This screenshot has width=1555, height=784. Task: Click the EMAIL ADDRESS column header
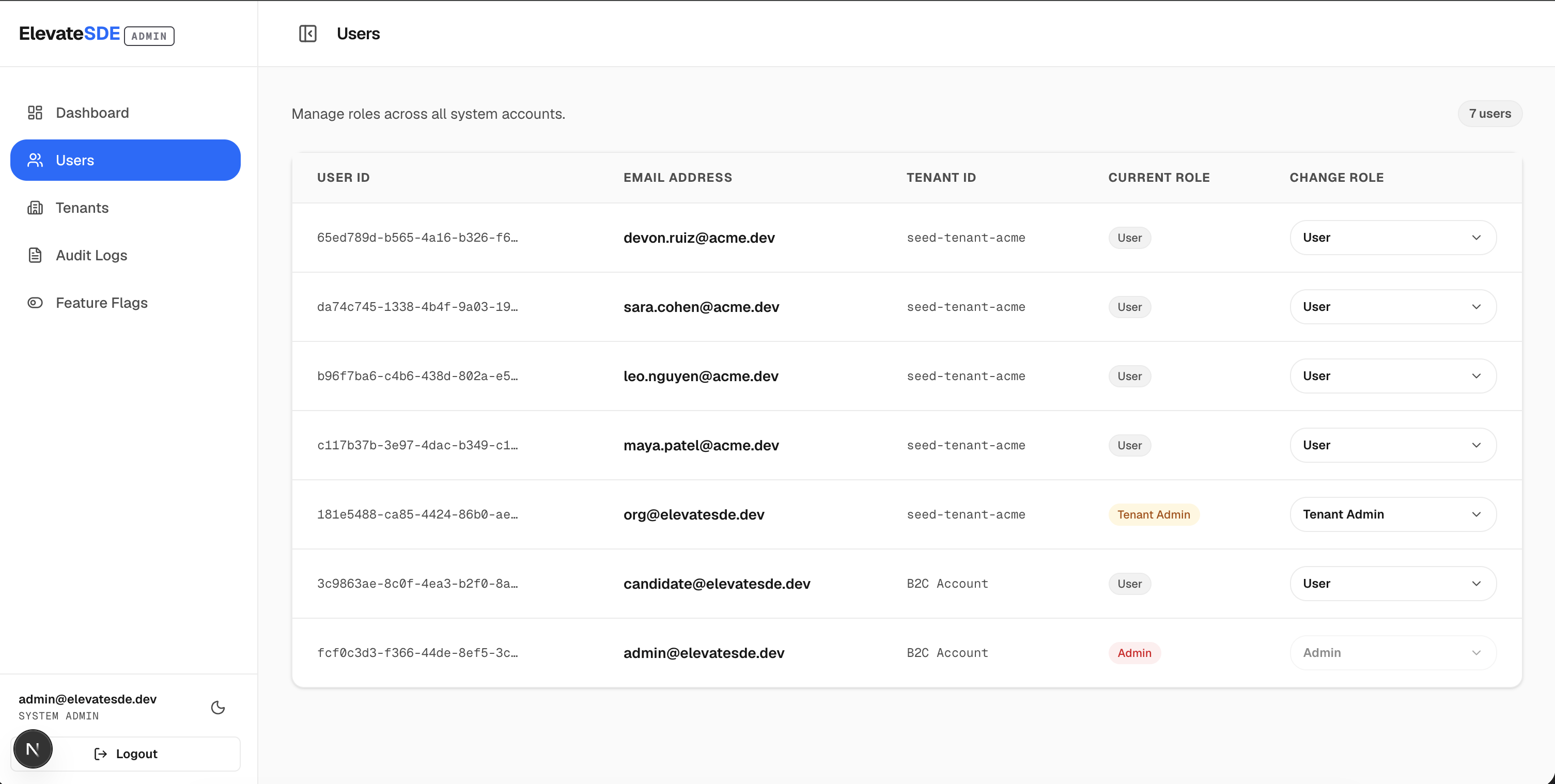(x=677, y=178)
